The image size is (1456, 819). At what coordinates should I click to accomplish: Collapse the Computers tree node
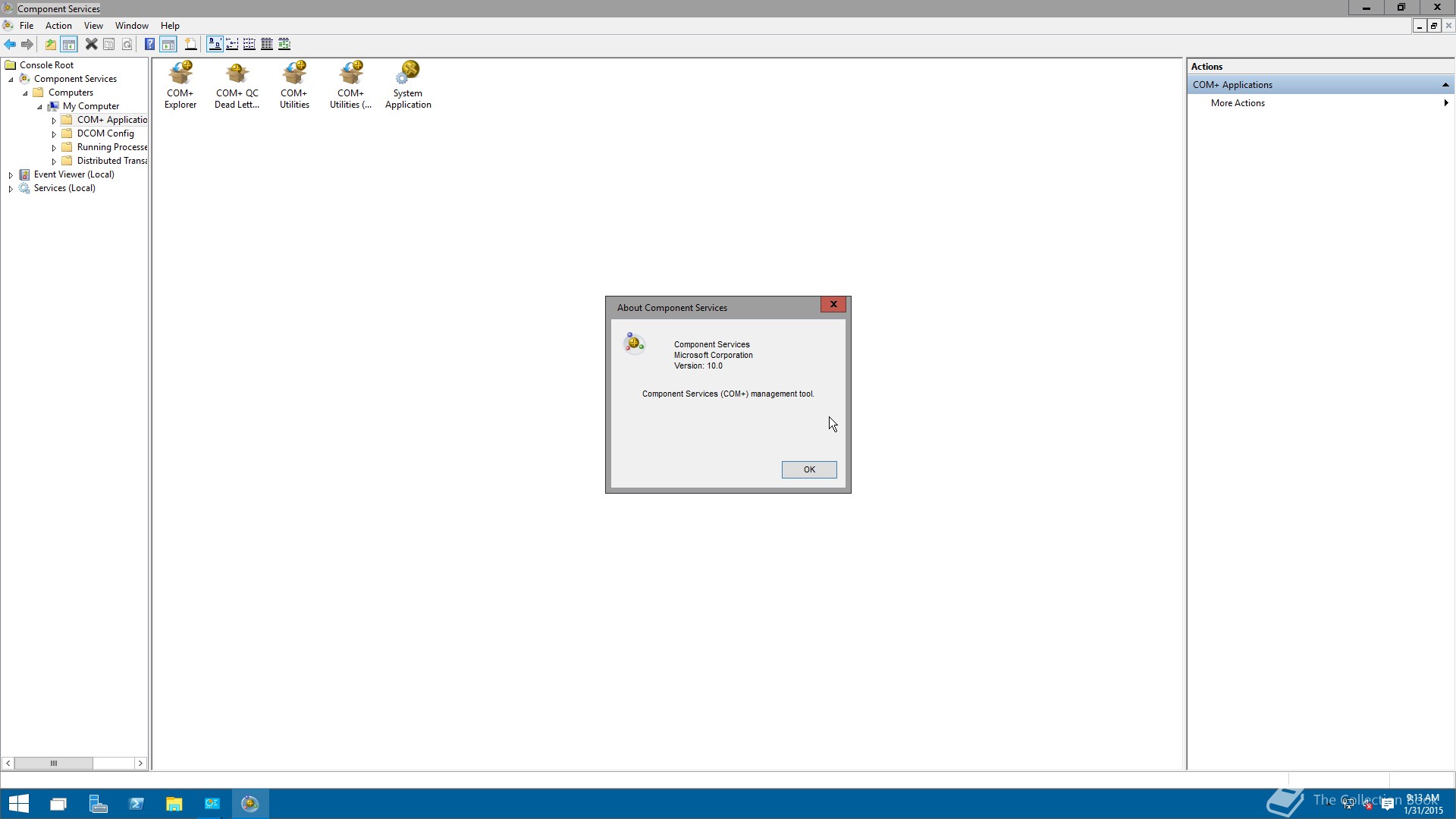[x=25, y=93]
